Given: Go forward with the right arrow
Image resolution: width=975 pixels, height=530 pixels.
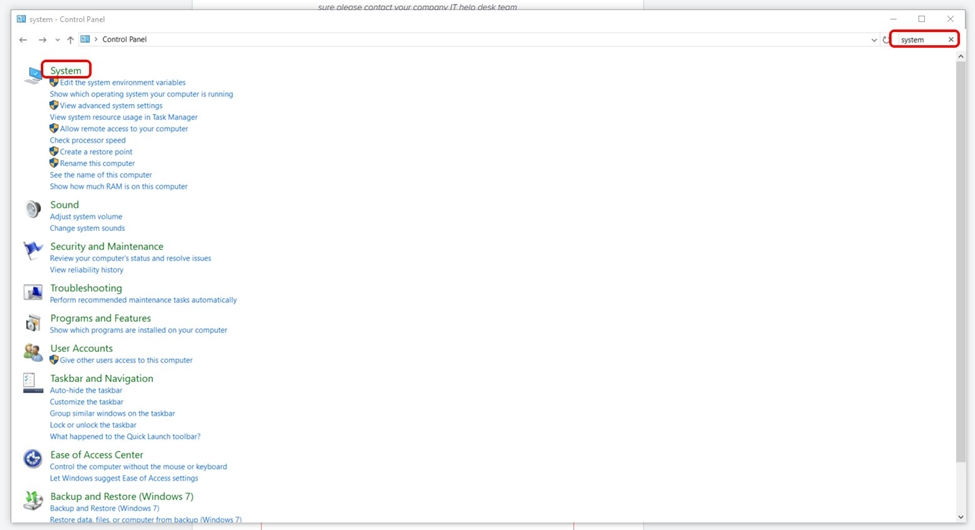Looking at the screenshot, I should (x=42, y=40).
